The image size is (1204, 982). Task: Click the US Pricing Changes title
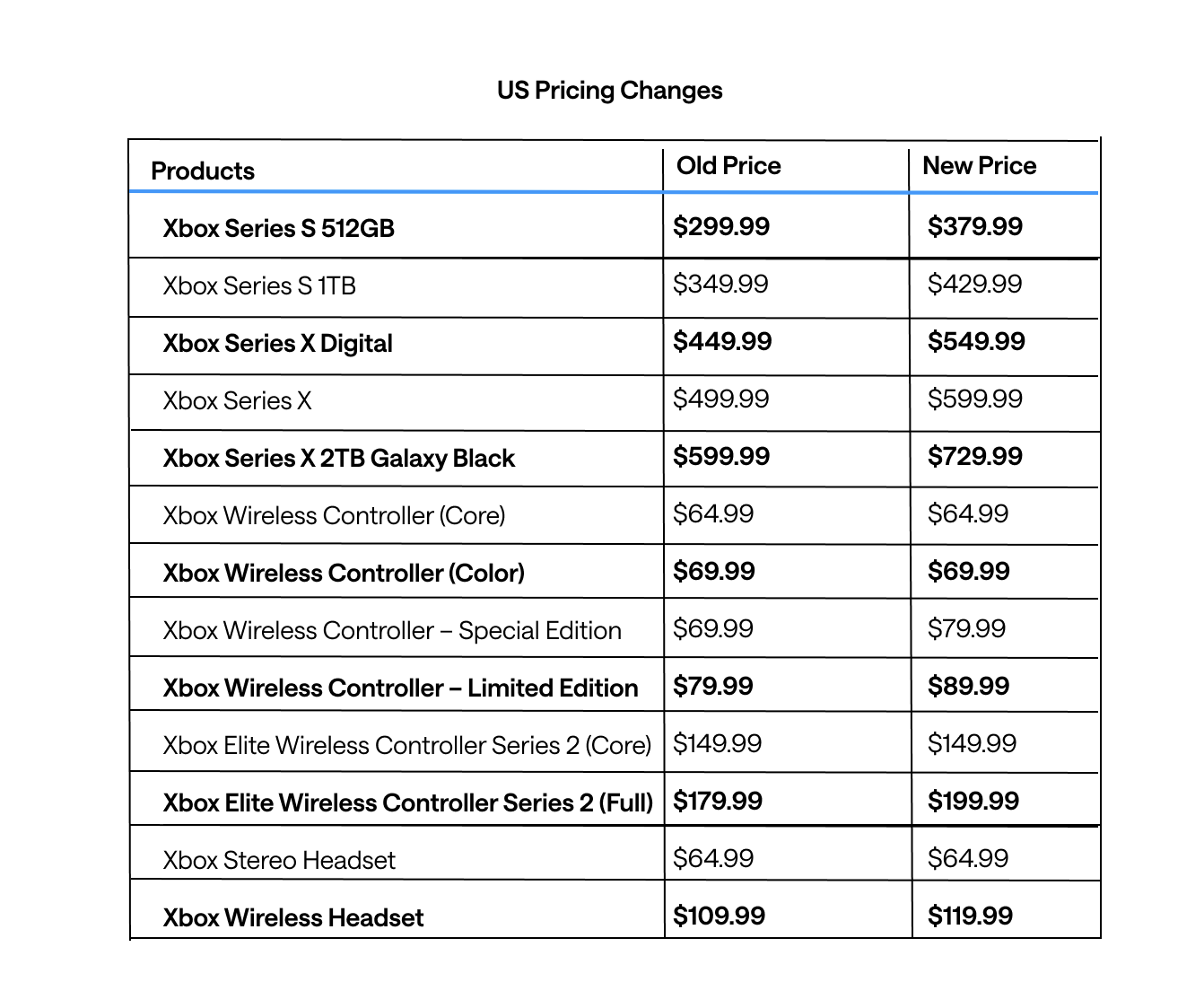coord(609,91)
